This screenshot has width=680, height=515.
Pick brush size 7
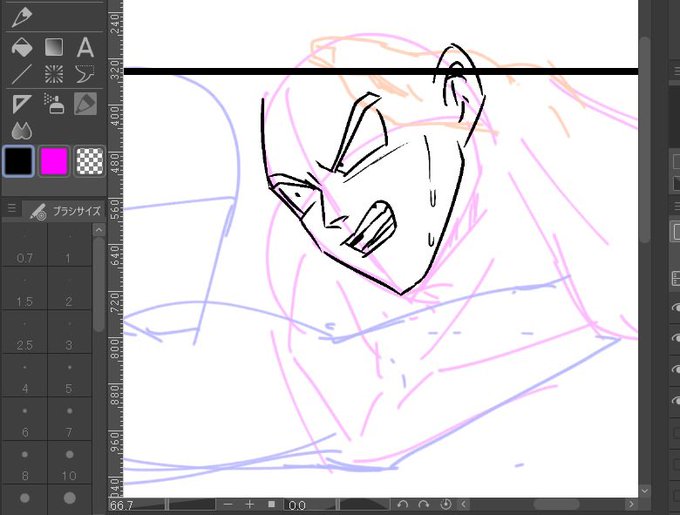pos(69,419)
